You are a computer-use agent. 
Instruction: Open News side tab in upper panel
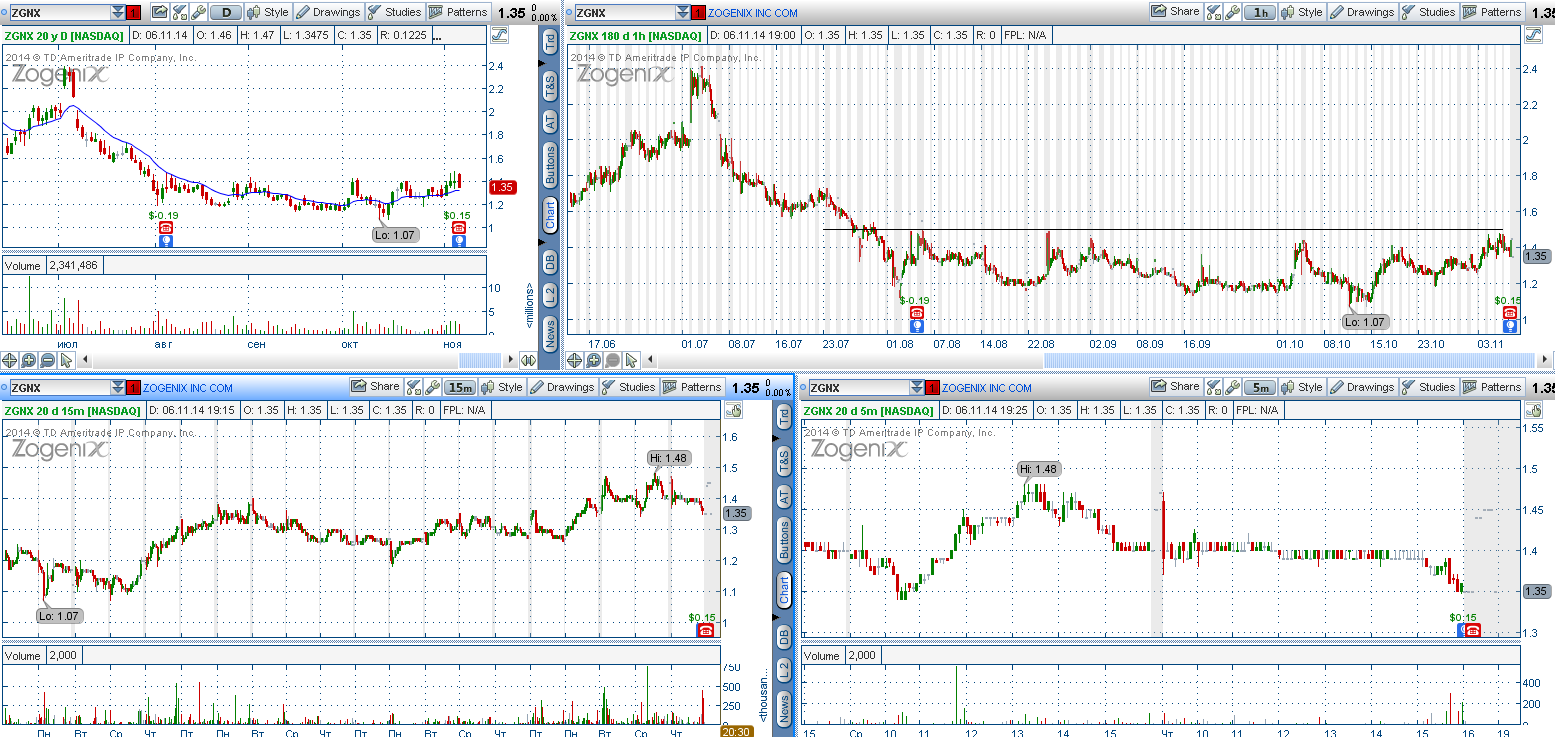[x=550, y=333]
